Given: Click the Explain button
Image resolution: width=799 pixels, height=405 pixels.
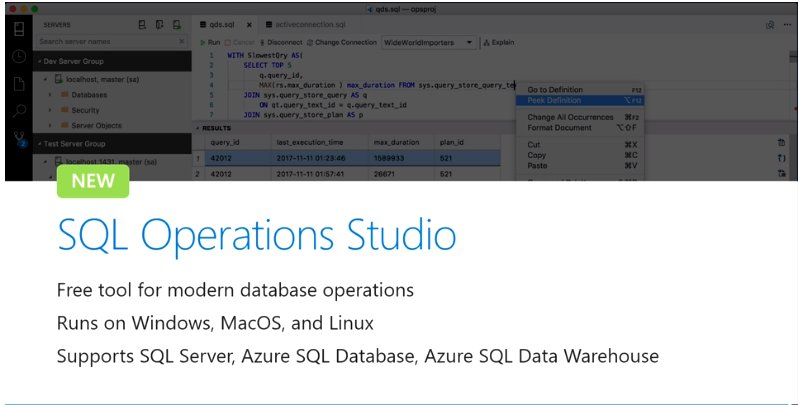Looking at the screenshot, I should tap(499, 42).
